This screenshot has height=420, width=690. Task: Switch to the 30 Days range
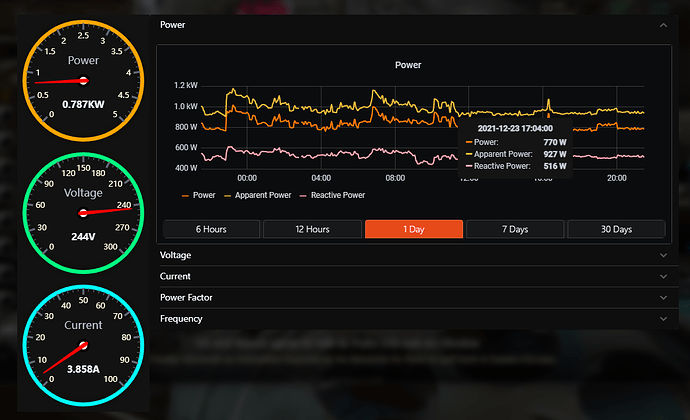616,229
